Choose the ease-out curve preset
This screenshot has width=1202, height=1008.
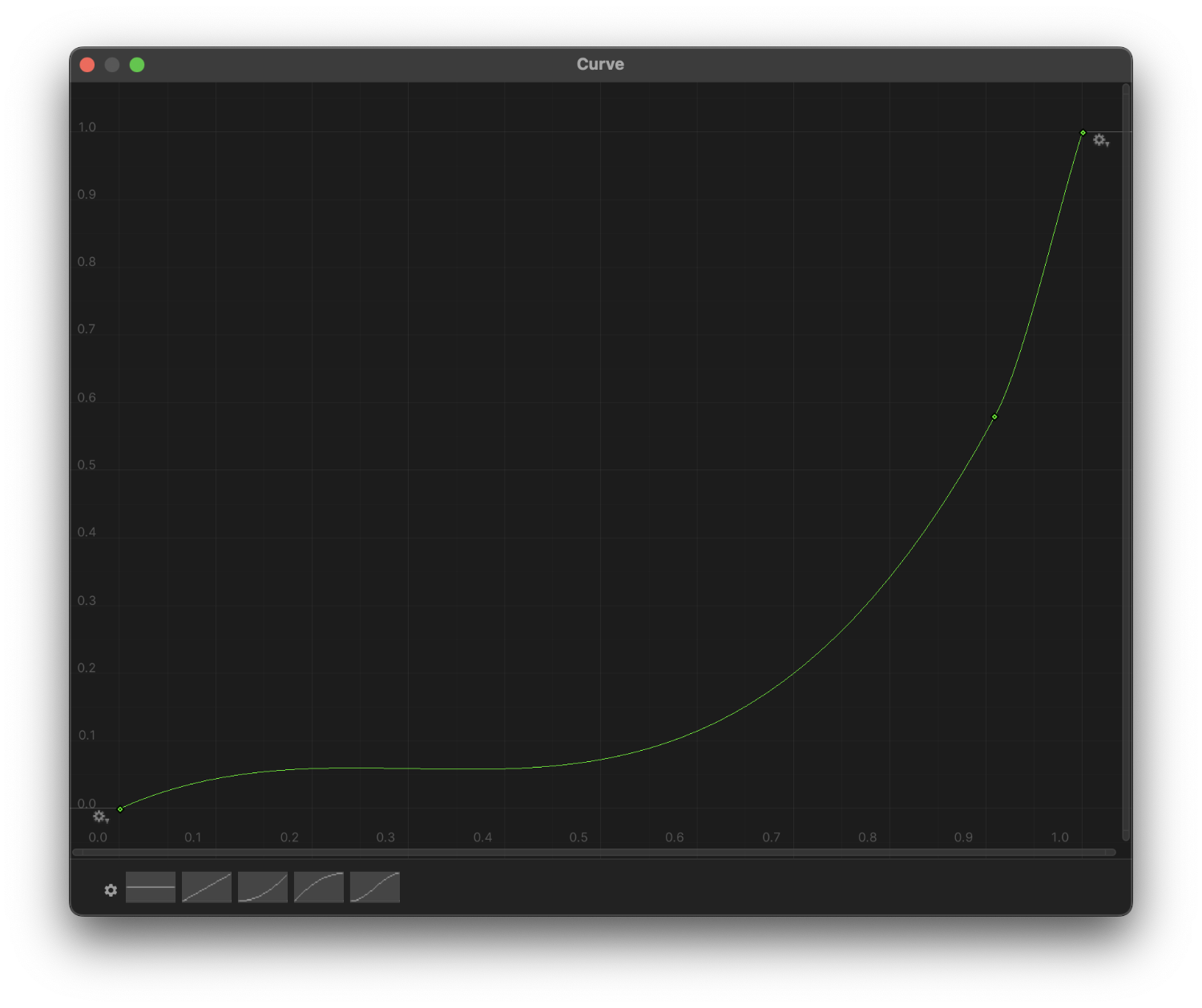[x=319, y=887]
